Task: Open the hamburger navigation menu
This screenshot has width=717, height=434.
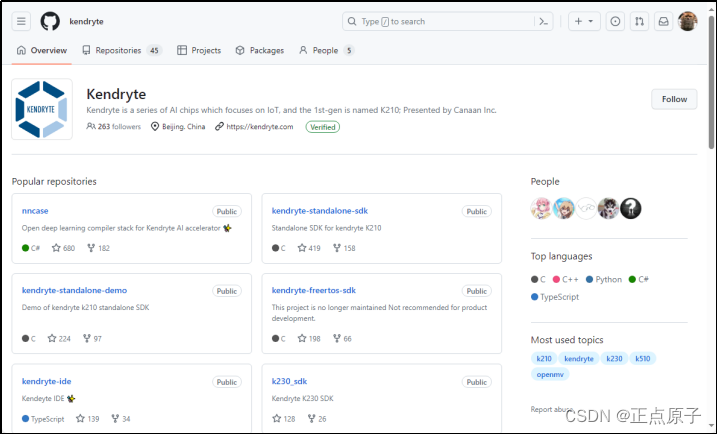Action: tap(21, 21)
